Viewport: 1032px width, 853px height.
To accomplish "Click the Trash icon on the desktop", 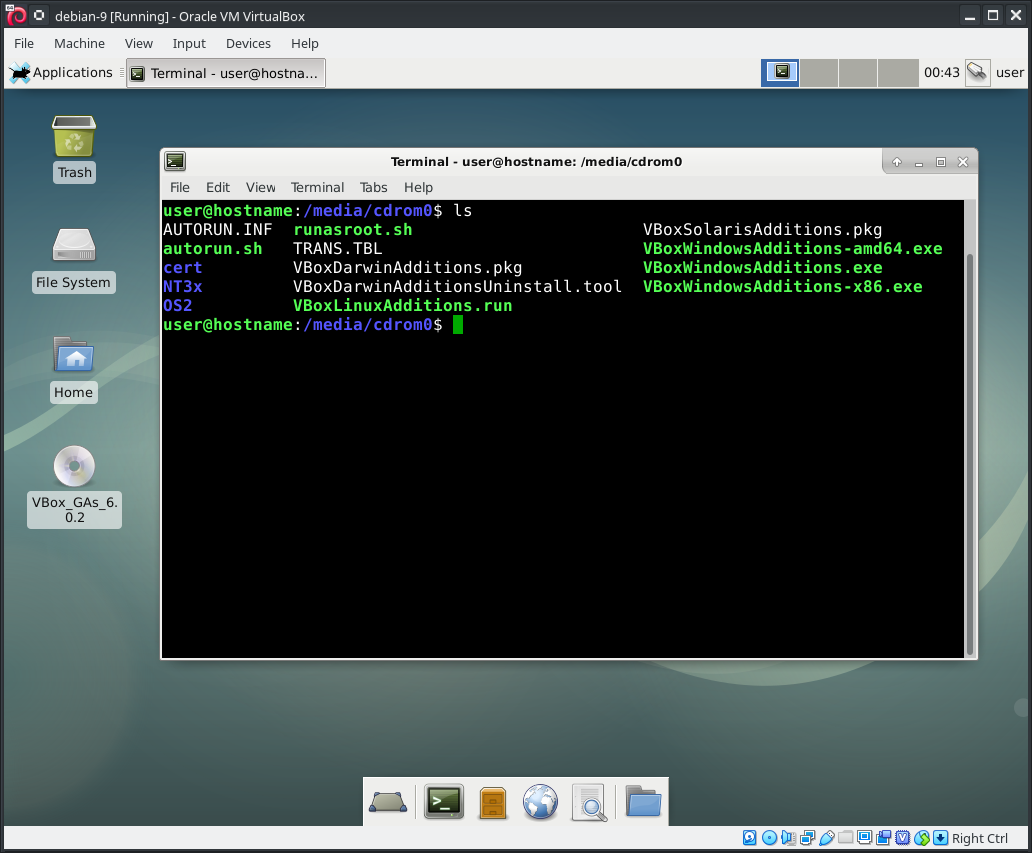I will coord(74,137).
